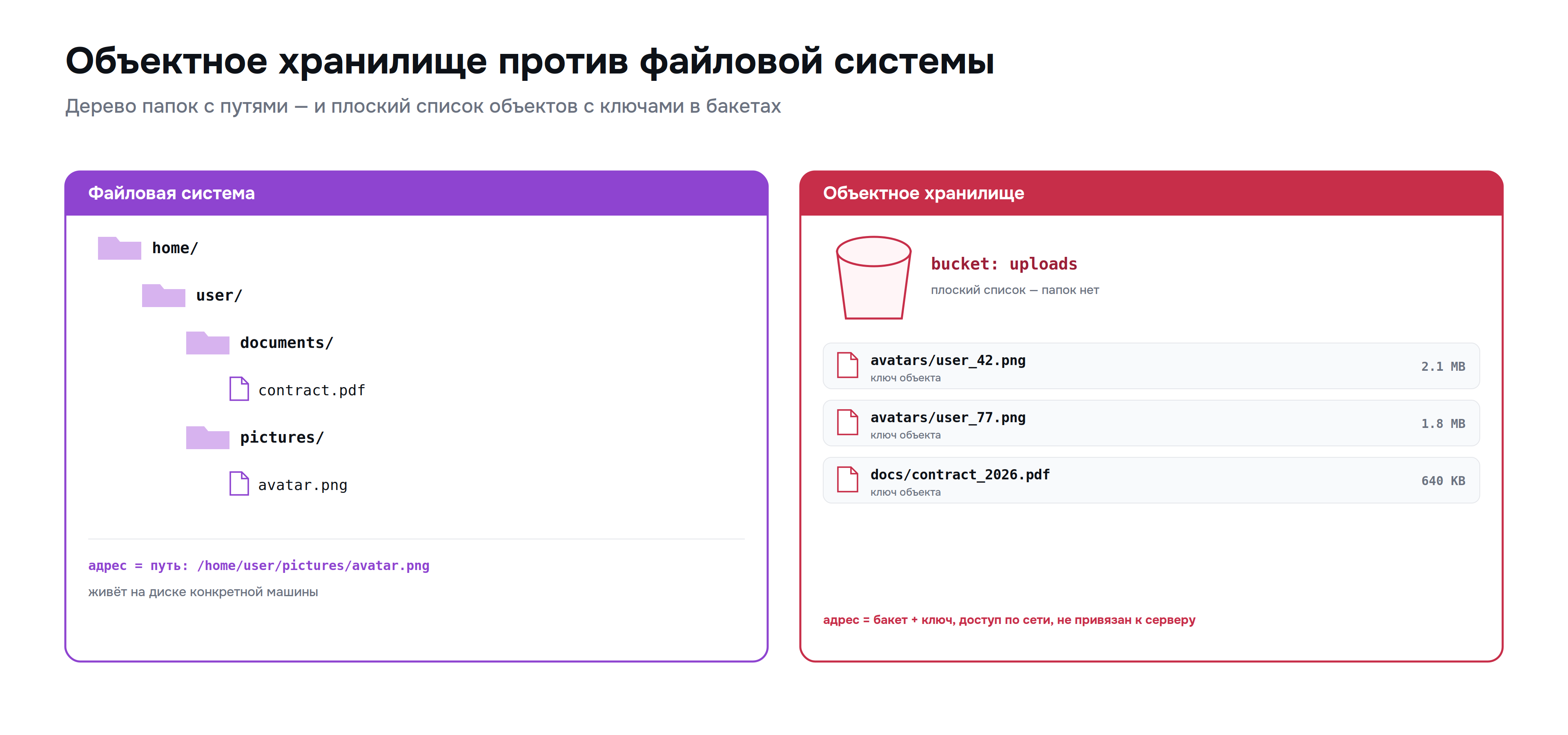Select the documents/ folder label
The height and width of the screenshot is (735, 1568).
pos(287,343)
